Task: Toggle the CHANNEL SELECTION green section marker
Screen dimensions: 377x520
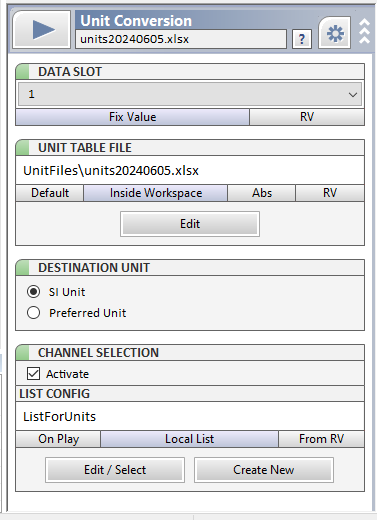Action: [22, 353]
